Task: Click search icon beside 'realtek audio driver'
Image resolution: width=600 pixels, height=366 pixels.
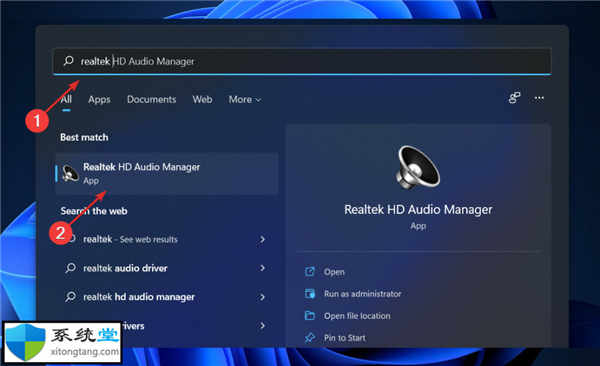Action: point(70,268)
